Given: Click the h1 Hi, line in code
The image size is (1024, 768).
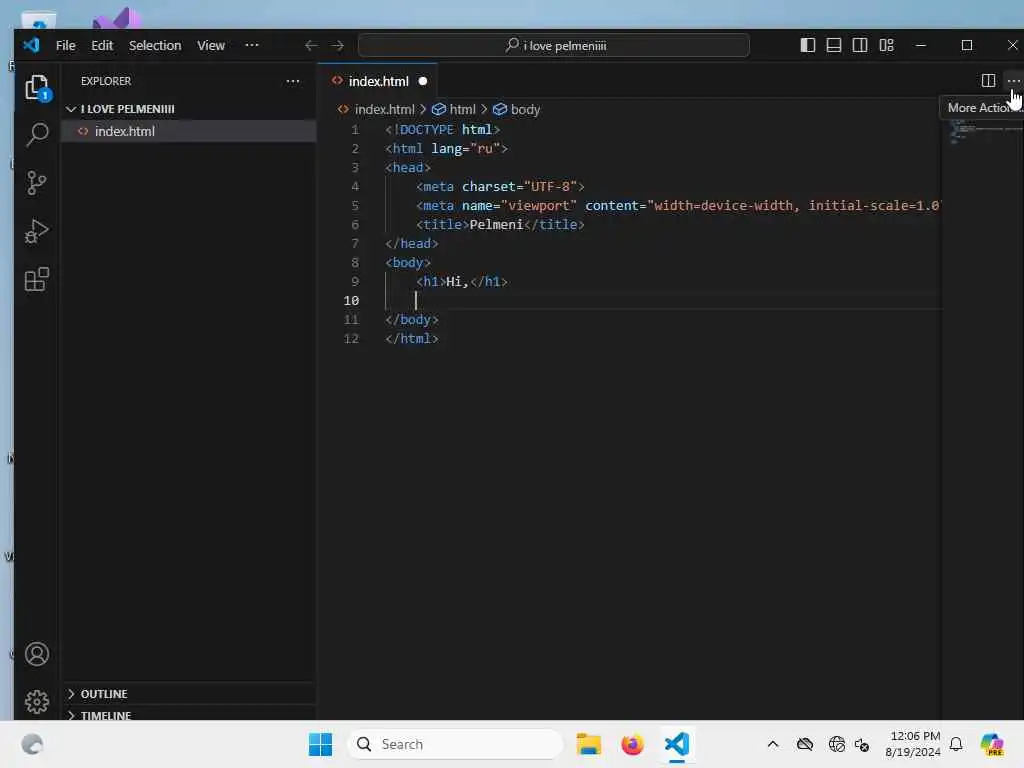Looking at the screenshot, I should pyautogui.click(x=462, y=281).
